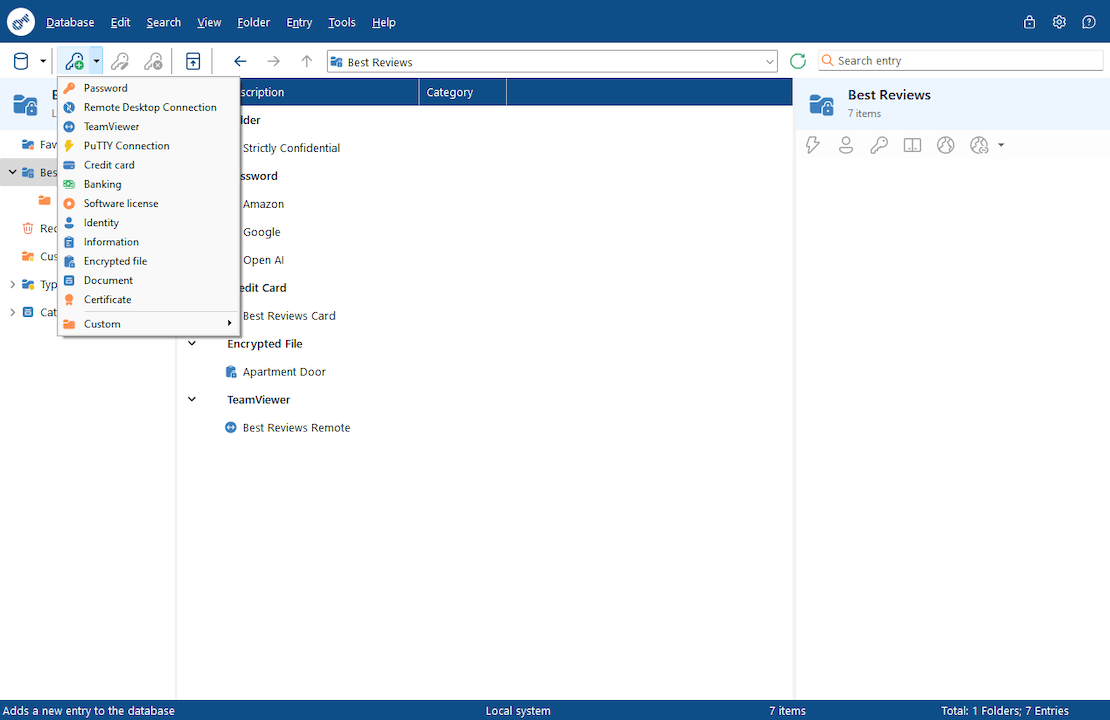Click the lock database icon in title bar

click(1030, 22)
